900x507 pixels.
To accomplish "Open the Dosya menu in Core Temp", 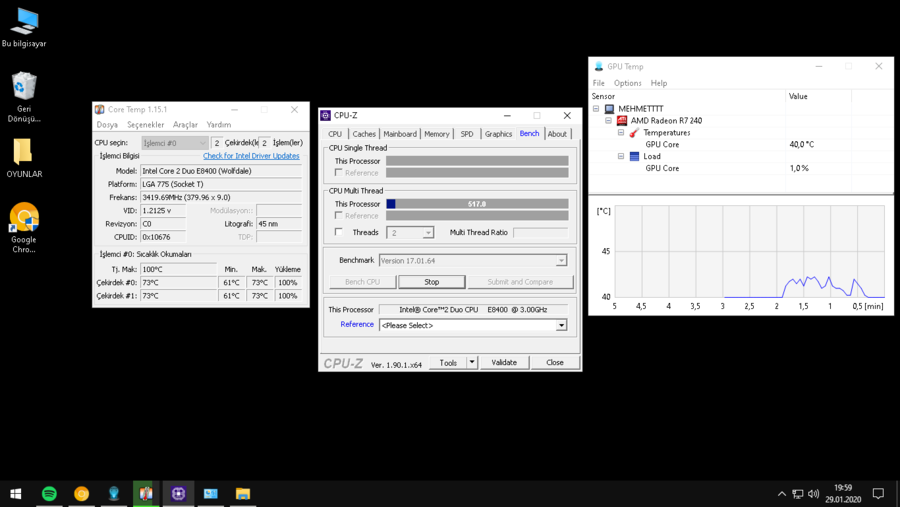I will point(107,125).
